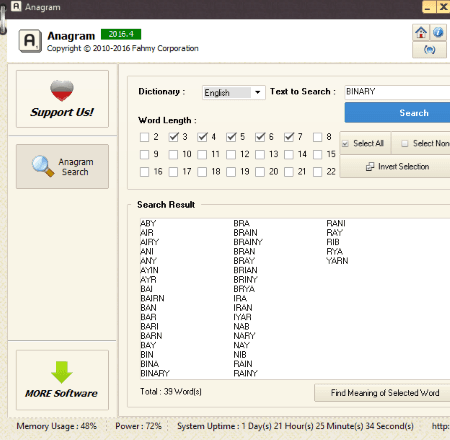Click the home icon button
Viewport: 450px width, 440px height.
point(421,33)
